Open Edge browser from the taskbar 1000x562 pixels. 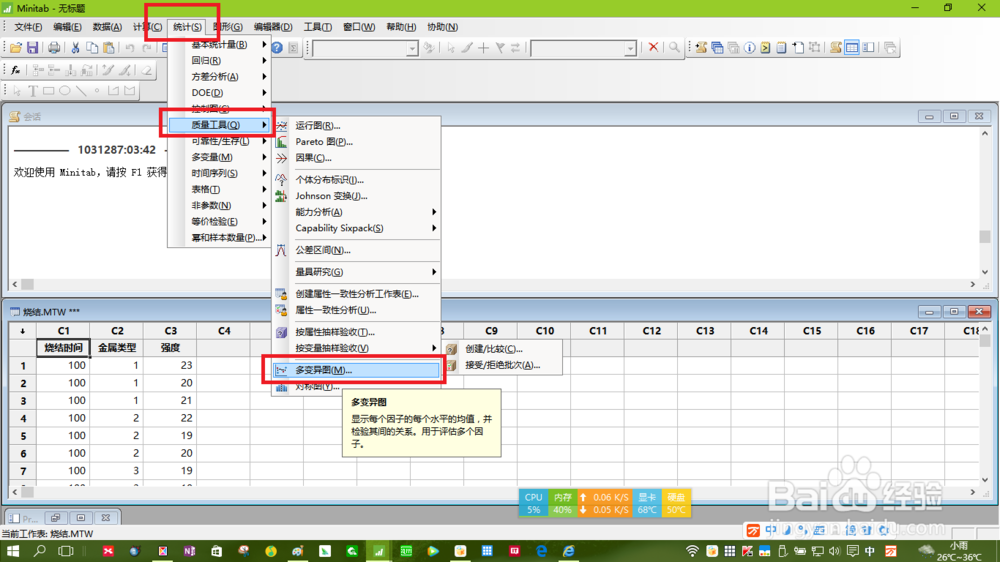click(x=541, y=551)
